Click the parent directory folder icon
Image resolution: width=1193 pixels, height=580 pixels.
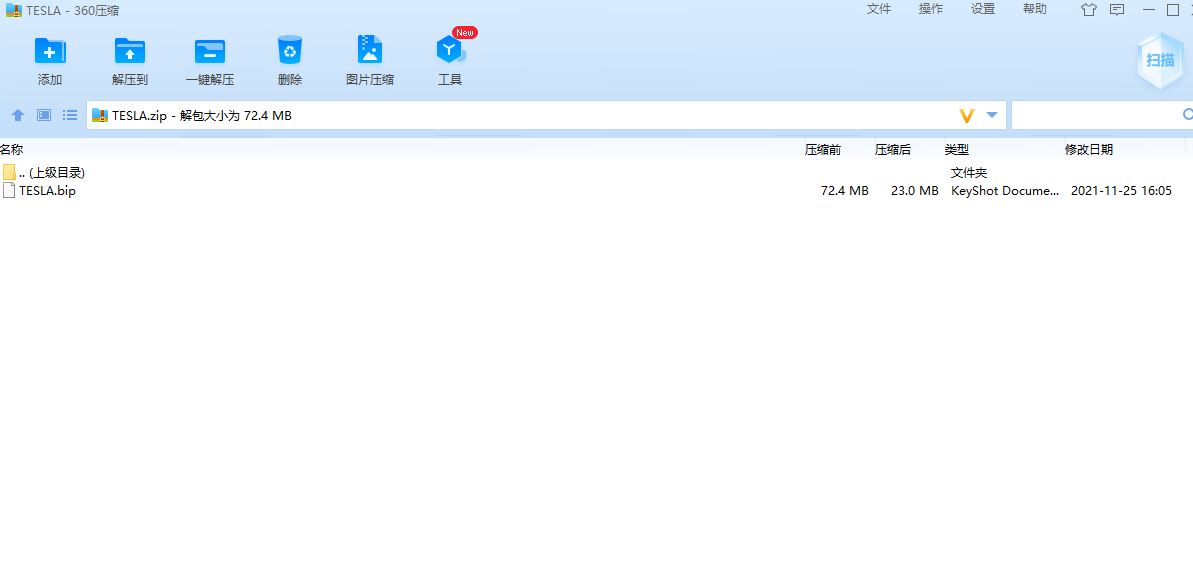pyautogui.click(x=9, y=173)
